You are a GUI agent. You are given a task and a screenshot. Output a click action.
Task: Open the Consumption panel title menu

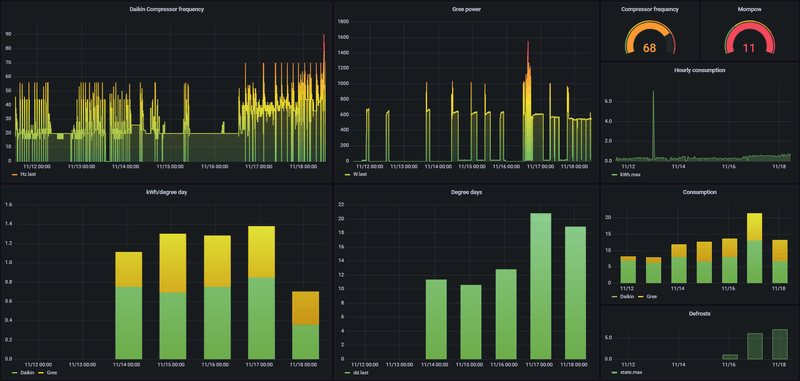coord(699,192)
